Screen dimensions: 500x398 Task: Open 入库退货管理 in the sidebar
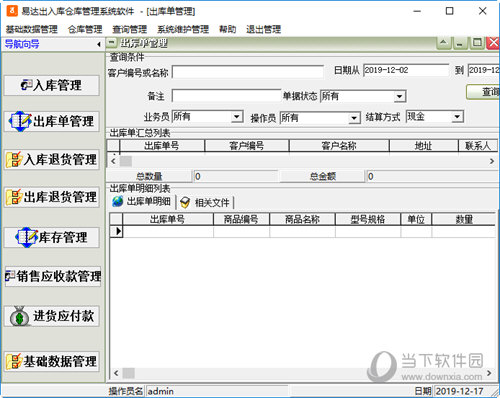[52, 160]
